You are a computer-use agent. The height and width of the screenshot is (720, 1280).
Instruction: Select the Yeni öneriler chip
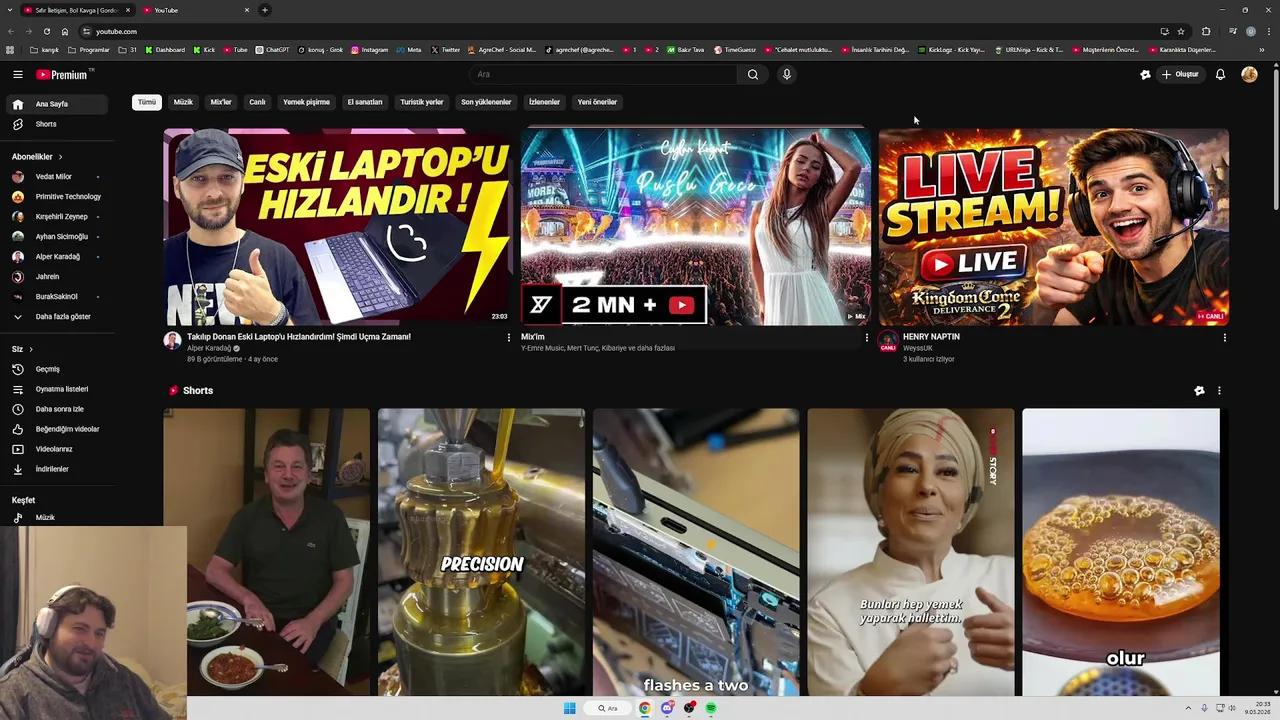pos(597,102)
